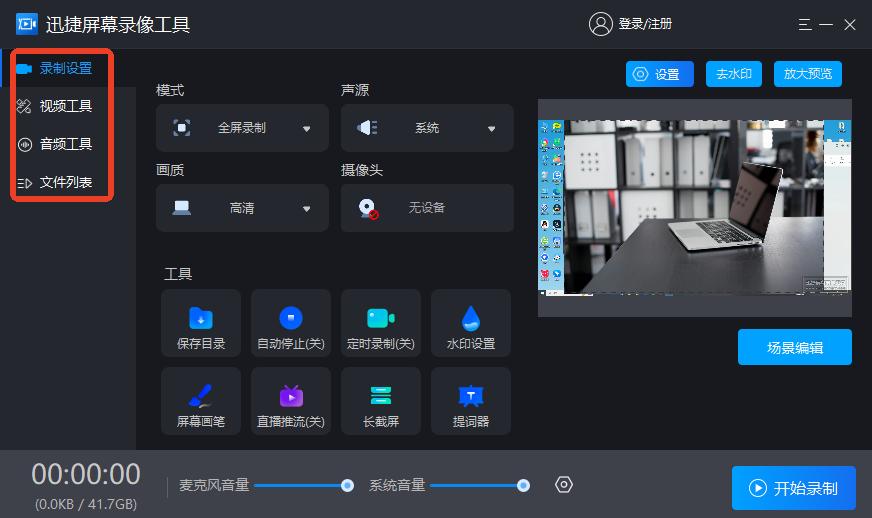Open the hamburger menu in title bar

point(805,24)
